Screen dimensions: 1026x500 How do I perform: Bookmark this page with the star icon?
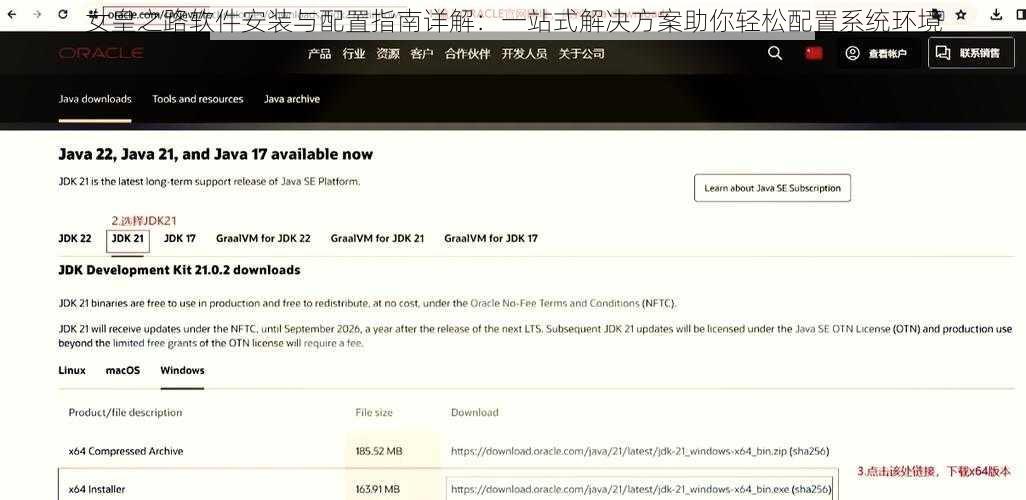[961, 14]
